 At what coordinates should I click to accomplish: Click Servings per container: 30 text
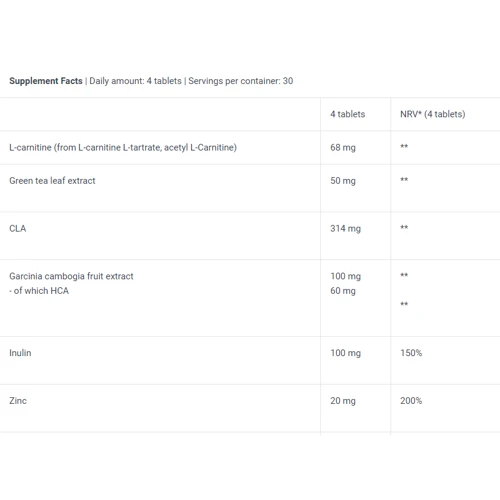click(x=241, y=81)
